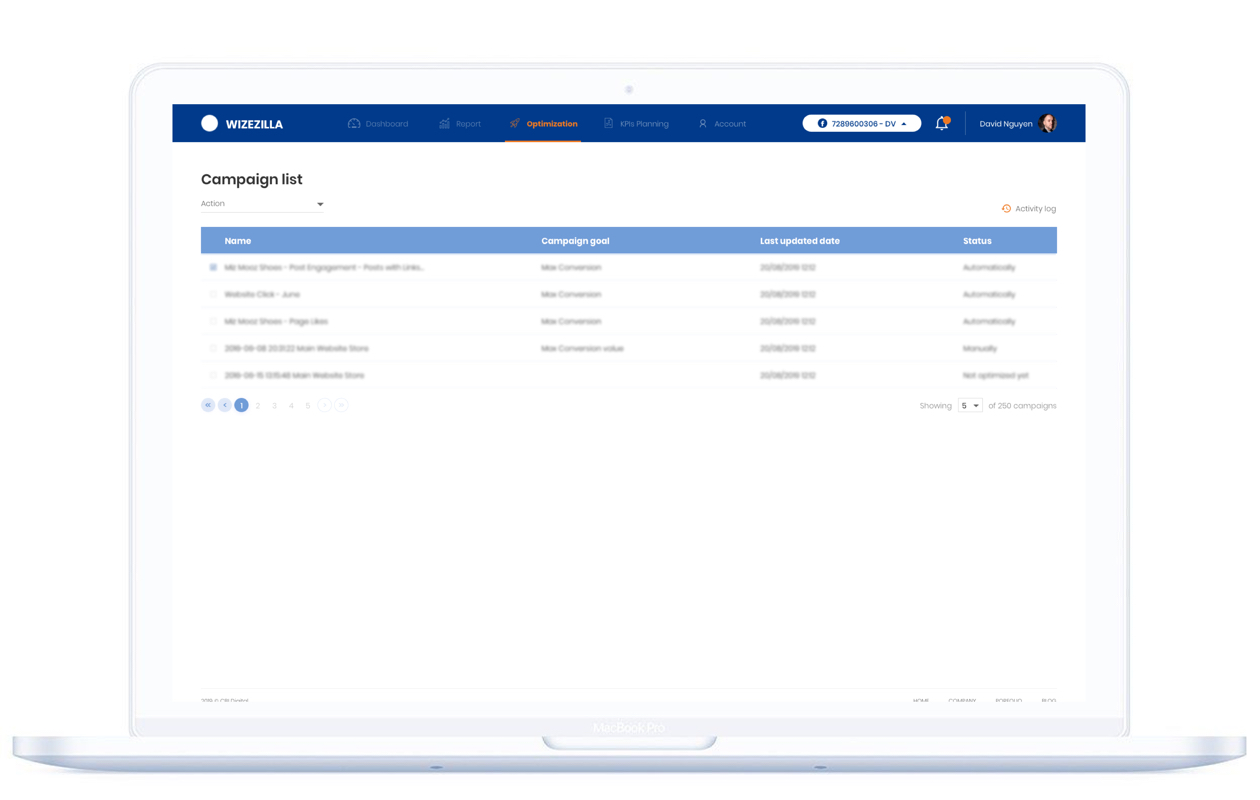
Task: Check the Miz Mooz Shoes Page Likes campaign
Action: (x=213, y=322)
